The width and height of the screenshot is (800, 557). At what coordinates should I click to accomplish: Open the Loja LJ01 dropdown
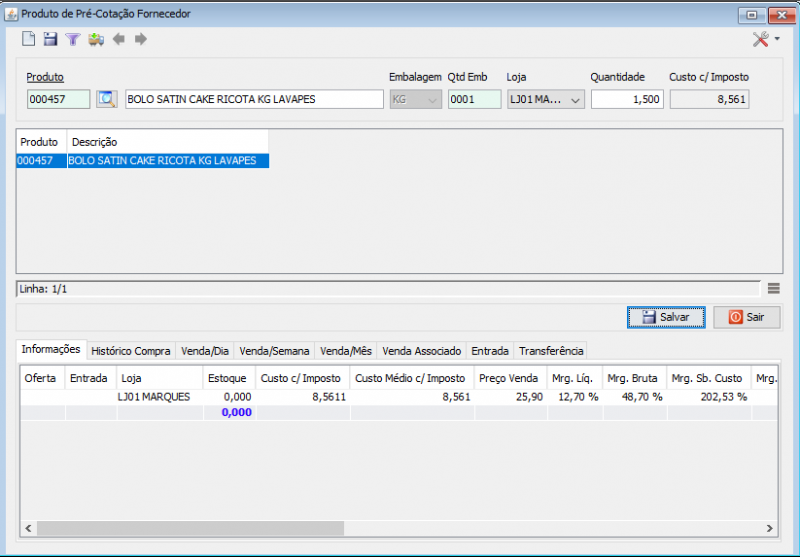[545, 99]
